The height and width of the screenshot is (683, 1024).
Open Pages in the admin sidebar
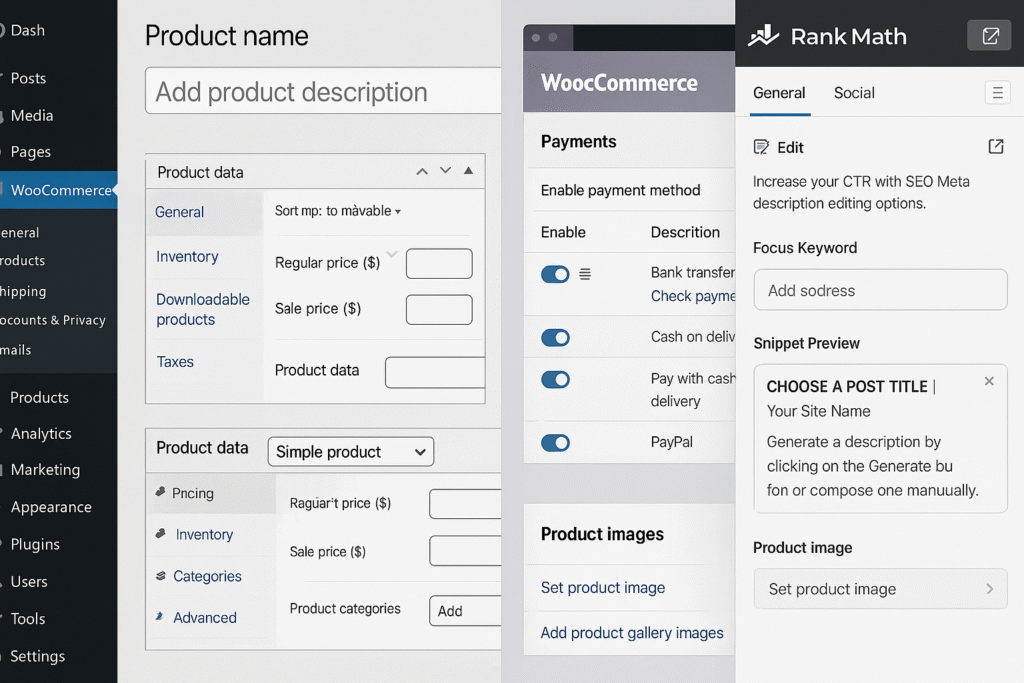tap(30, 152)
